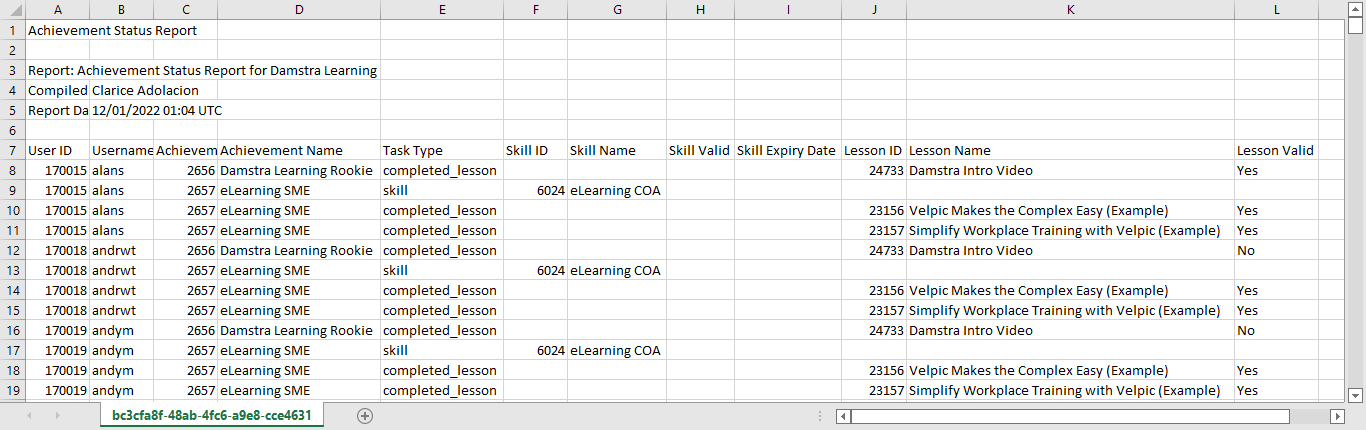Select the '12/01/2022 01:04 UTC' cell

pyautogui.click(x=157, y=110)
